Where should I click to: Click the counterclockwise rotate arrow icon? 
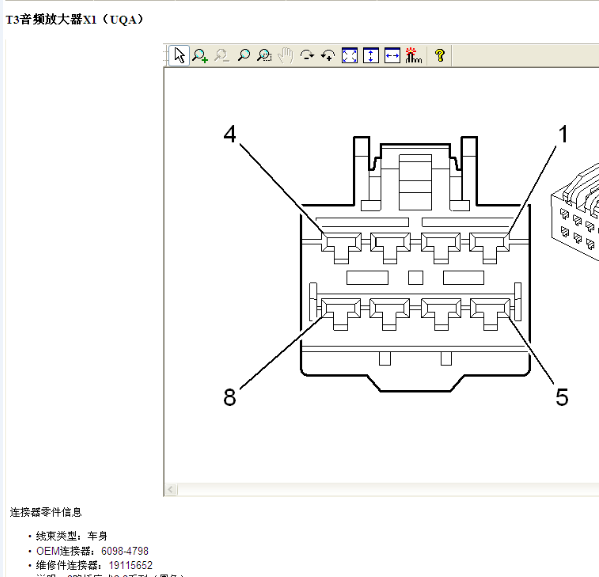point(328,56)
